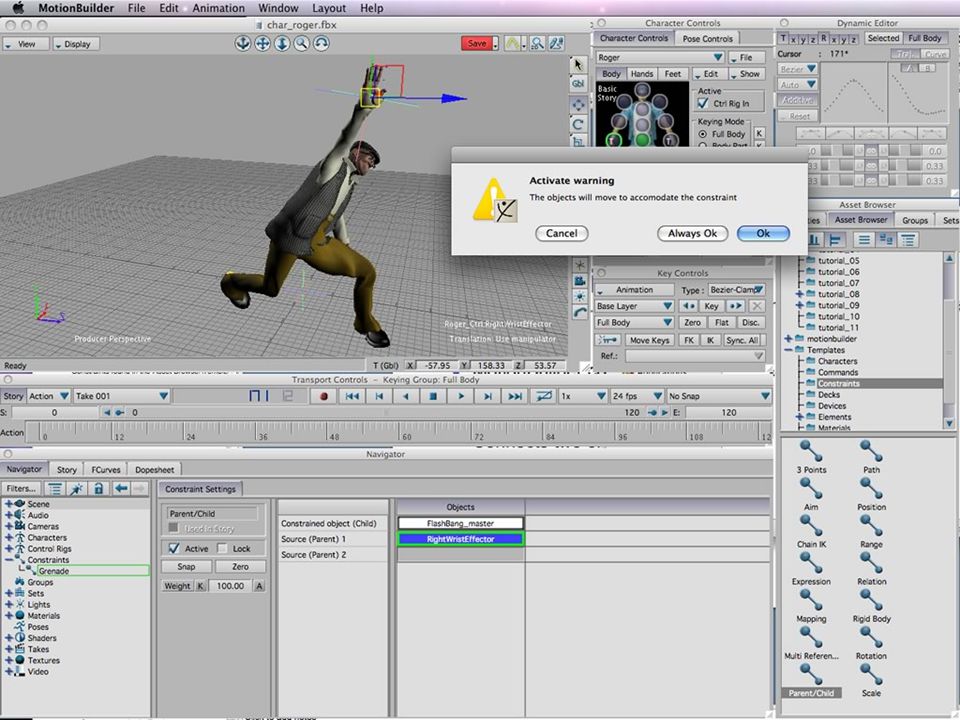
Task: Click the record button in Transport Controls
Action: point(323,396)
